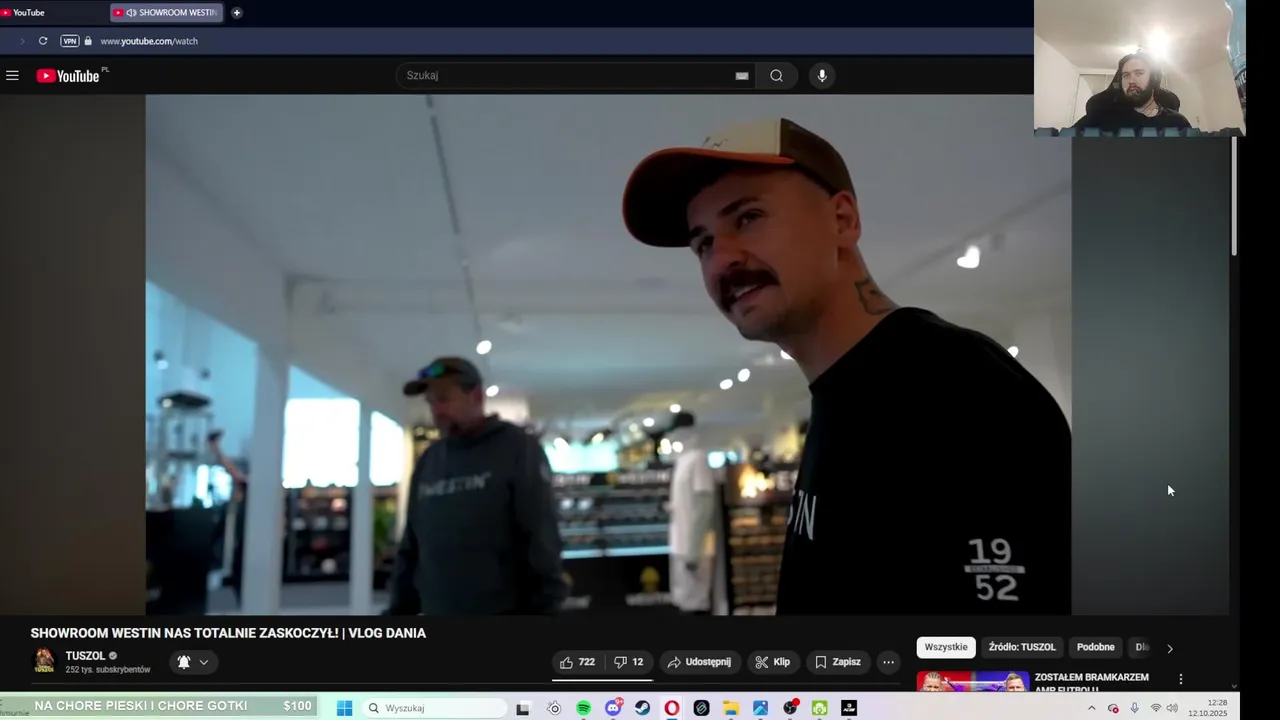The width and height of the screenshot is (1280, 720).
Task: Click the system tray microphone icon
Action: [x=1134, y=708]
